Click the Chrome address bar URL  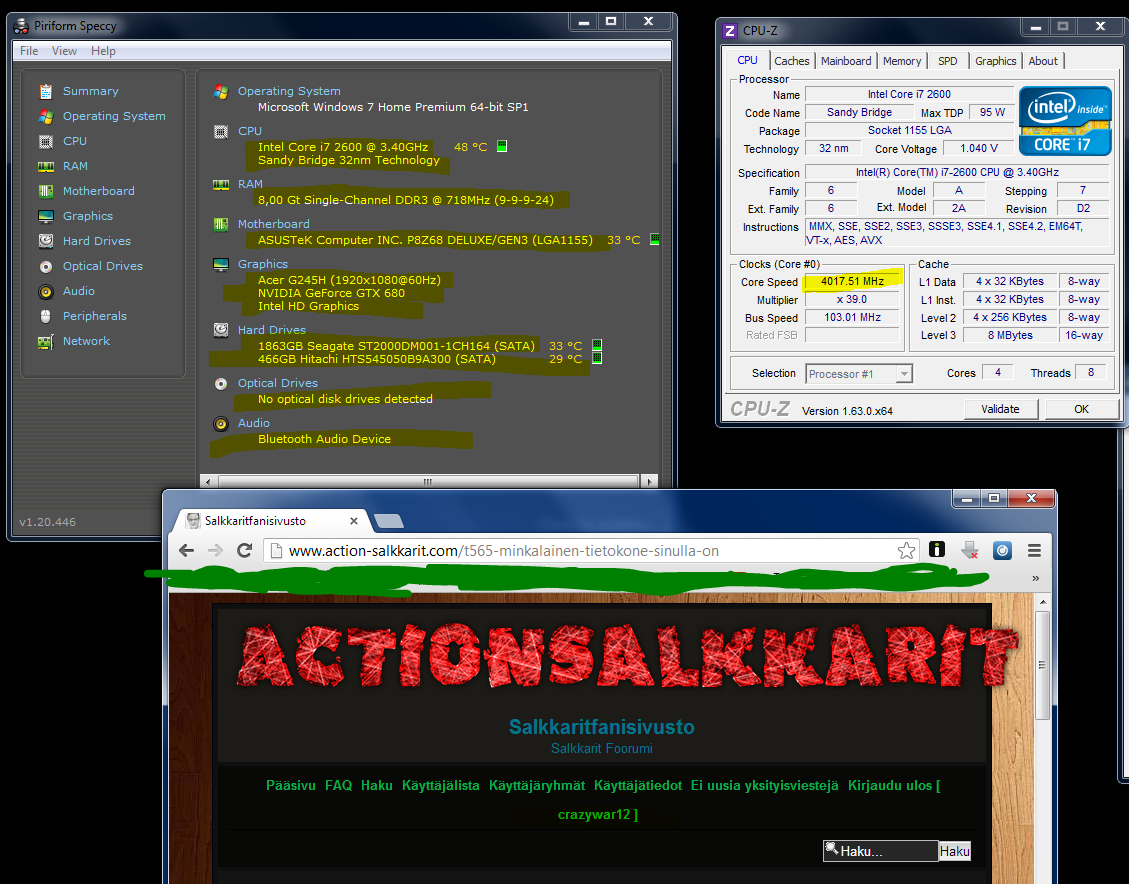(504, 551)
